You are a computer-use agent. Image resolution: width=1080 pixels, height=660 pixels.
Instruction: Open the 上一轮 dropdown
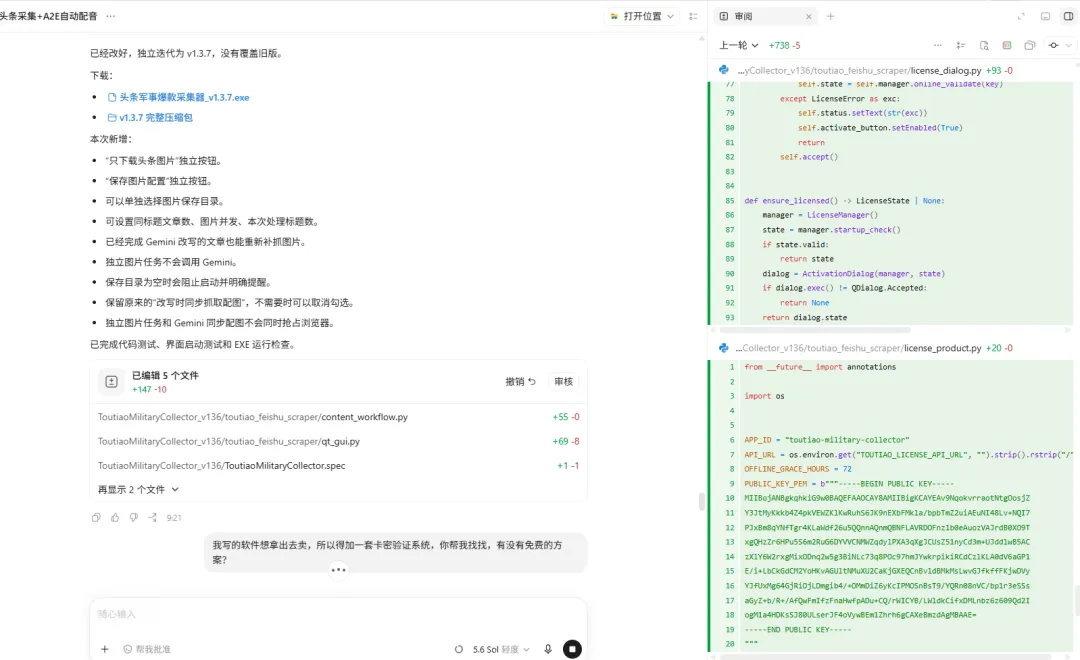coord(738,45)
